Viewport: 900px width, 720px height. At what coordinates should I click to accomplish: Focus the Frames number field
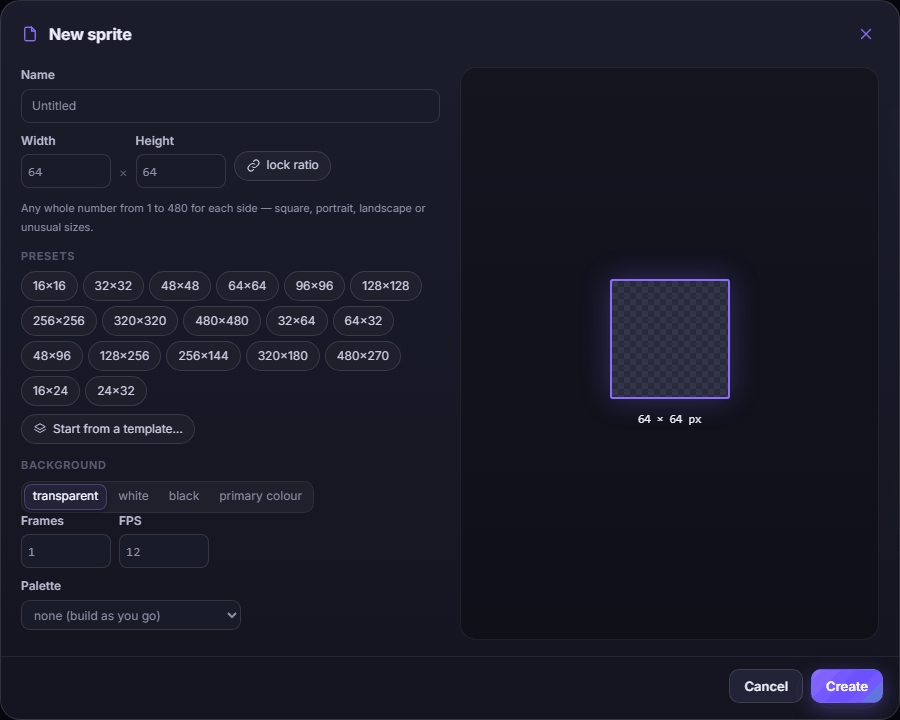66,551
